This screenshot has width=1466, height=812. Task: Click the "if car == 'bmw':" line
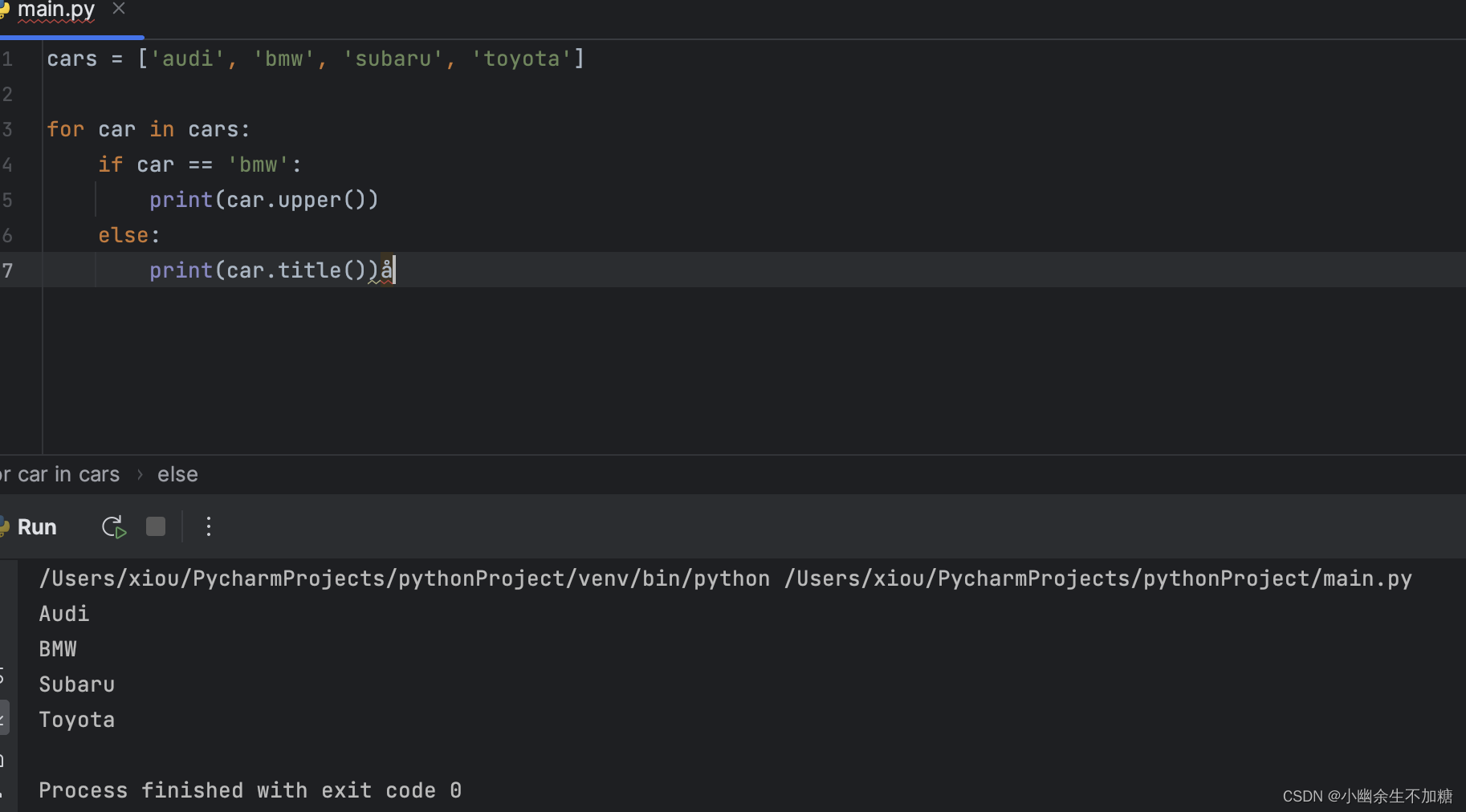tap(200, 164)
